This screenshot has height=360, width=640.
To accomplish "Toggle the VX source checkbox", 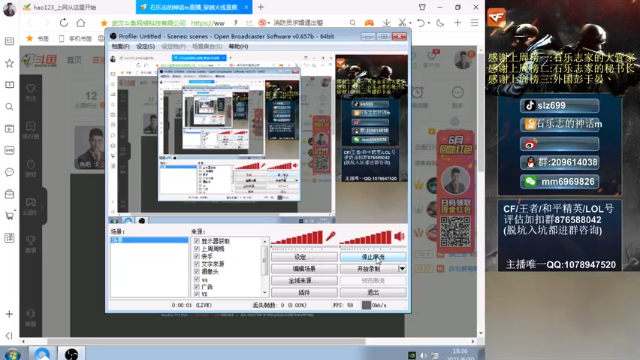I will 197,293.
